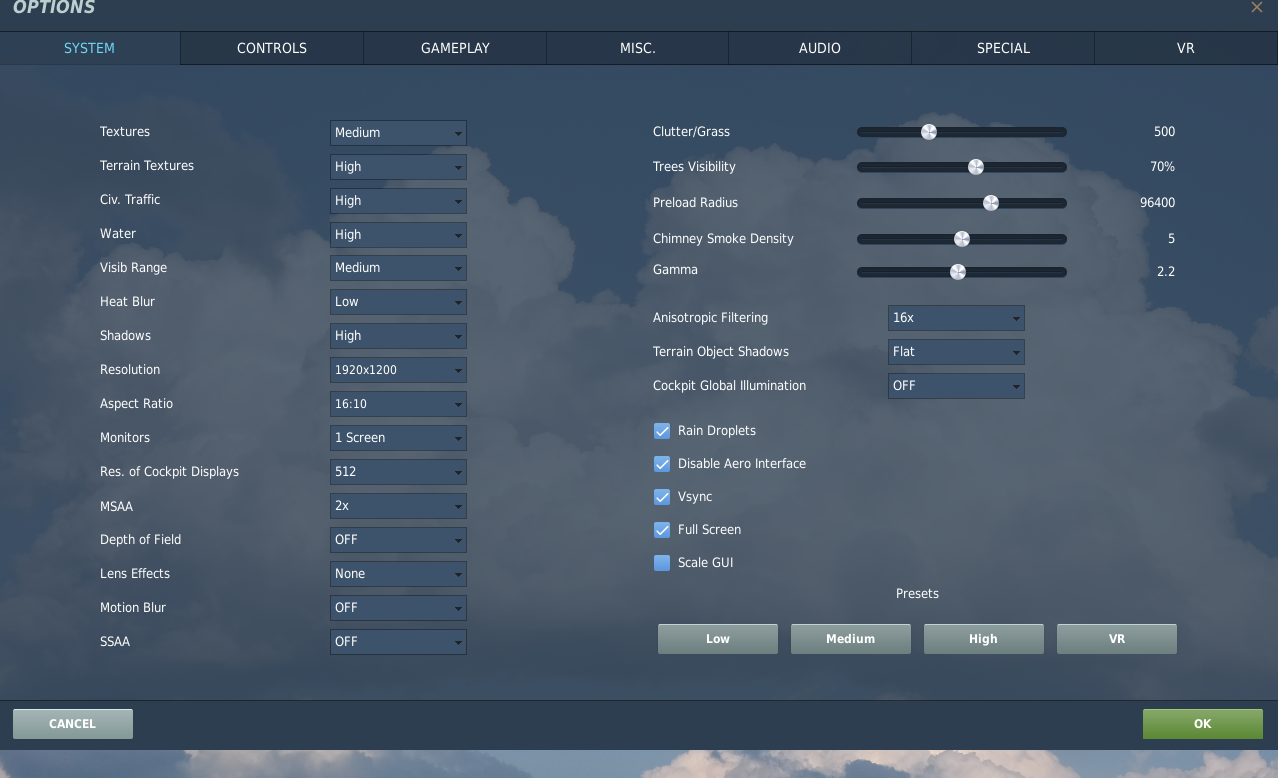This screenshot has width=1278, height=778.
Task: Open the Resolution dropdown showing 1920x1200
Action: coord(398,370)
